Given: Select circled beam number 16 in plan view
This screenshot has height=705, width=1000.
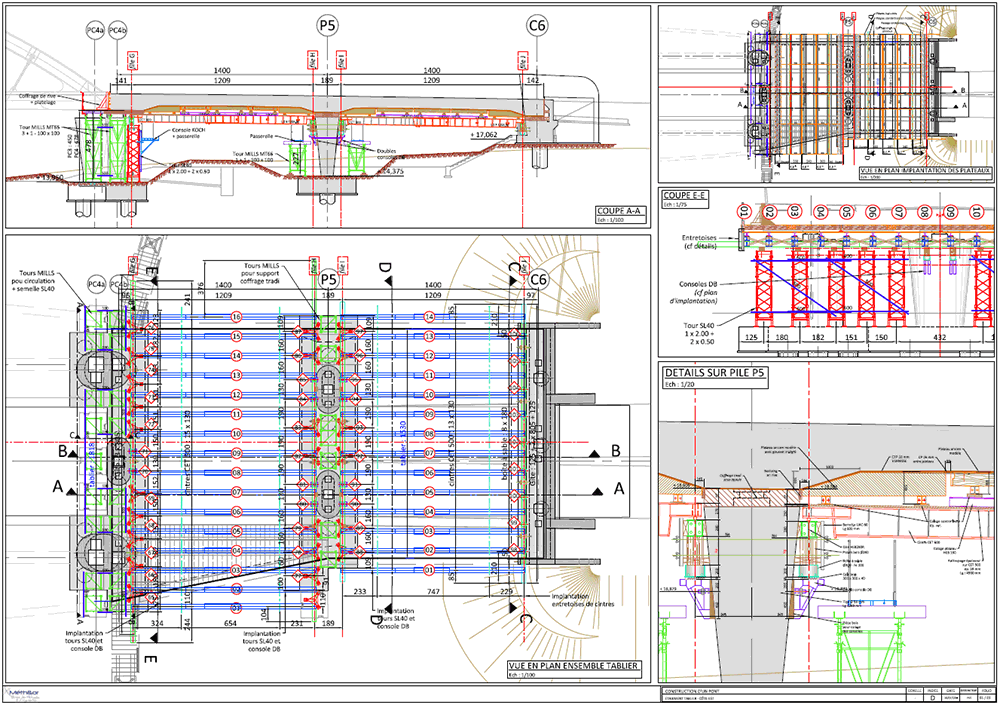Looking at the screenshot, I should (237, 316).
